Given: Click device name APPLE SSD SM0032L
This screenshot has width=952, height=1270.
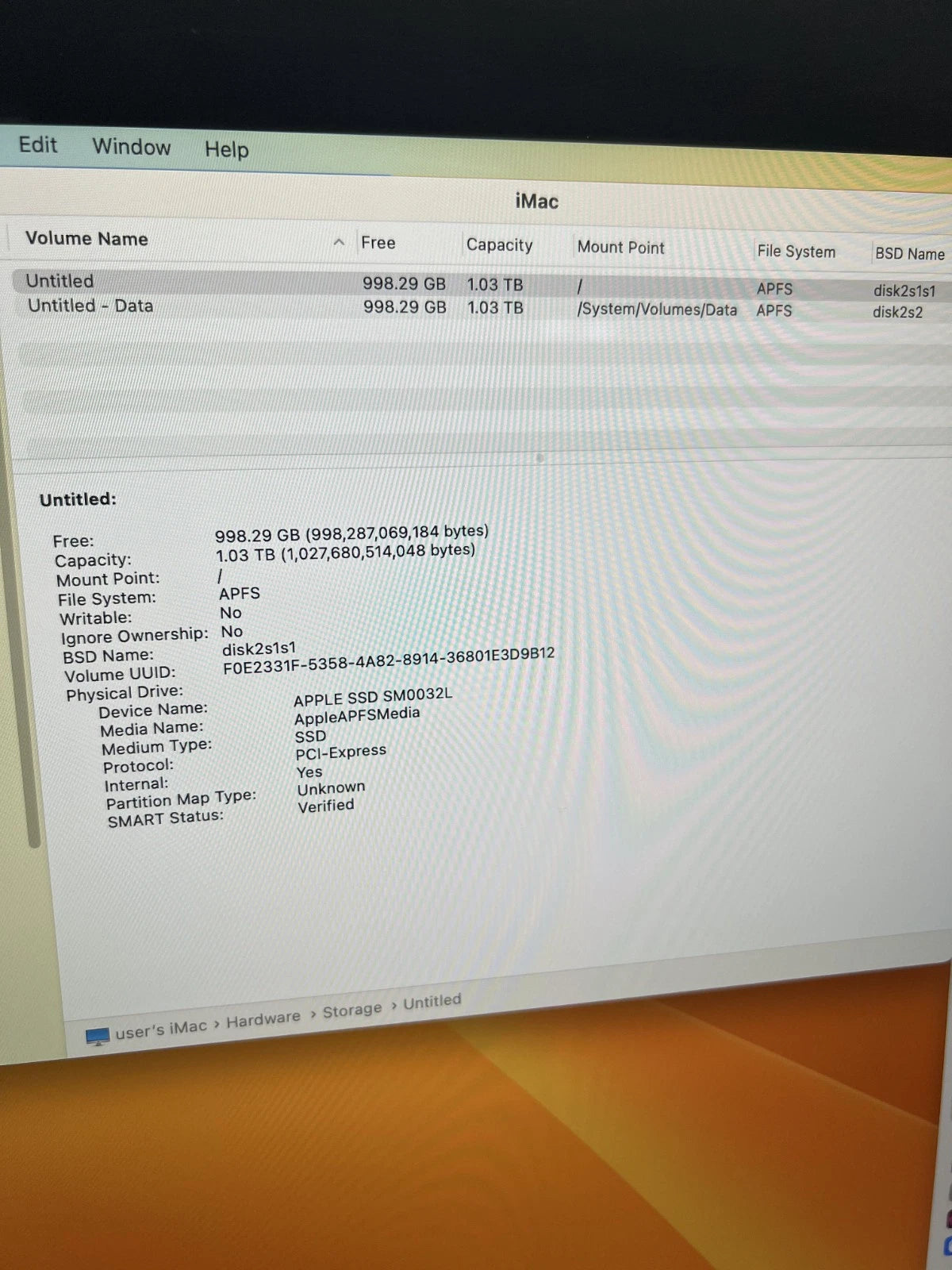Looking at the screenshot, I should (373, 696).
